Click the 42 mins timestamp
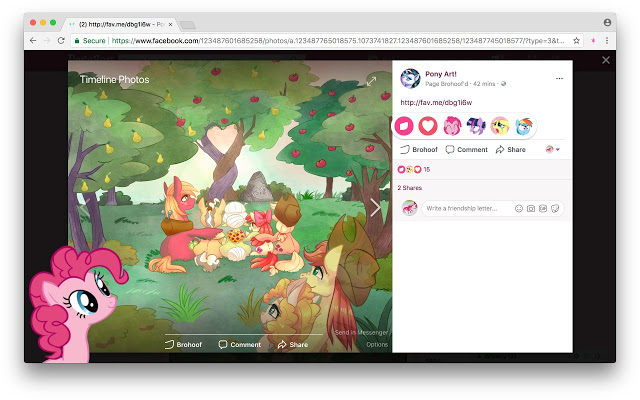This screenshot has height=400, width=640. [484, 84]
